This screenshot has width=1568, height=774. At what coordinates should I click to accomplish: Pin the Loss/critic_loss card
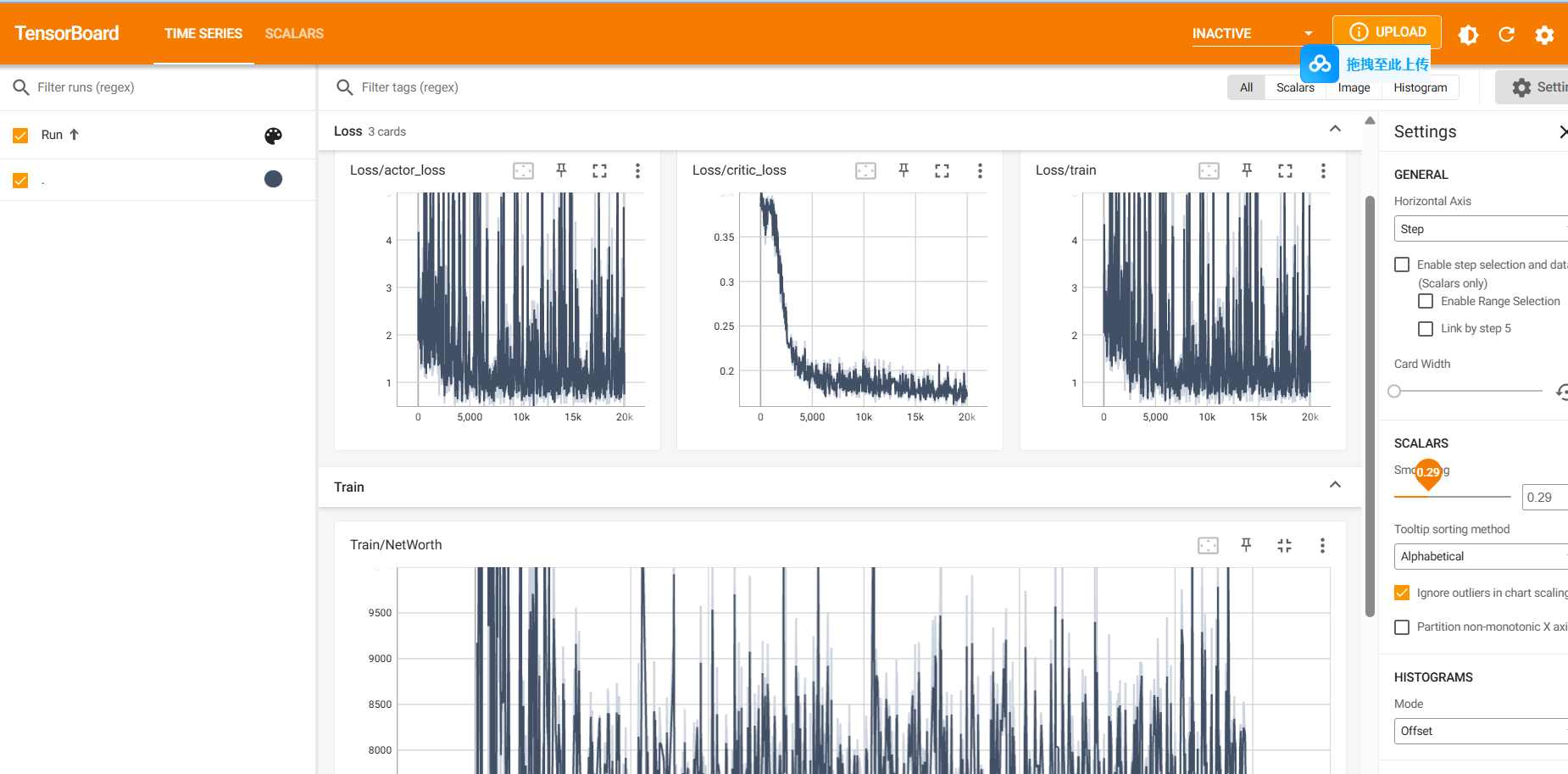pos(904,170)
